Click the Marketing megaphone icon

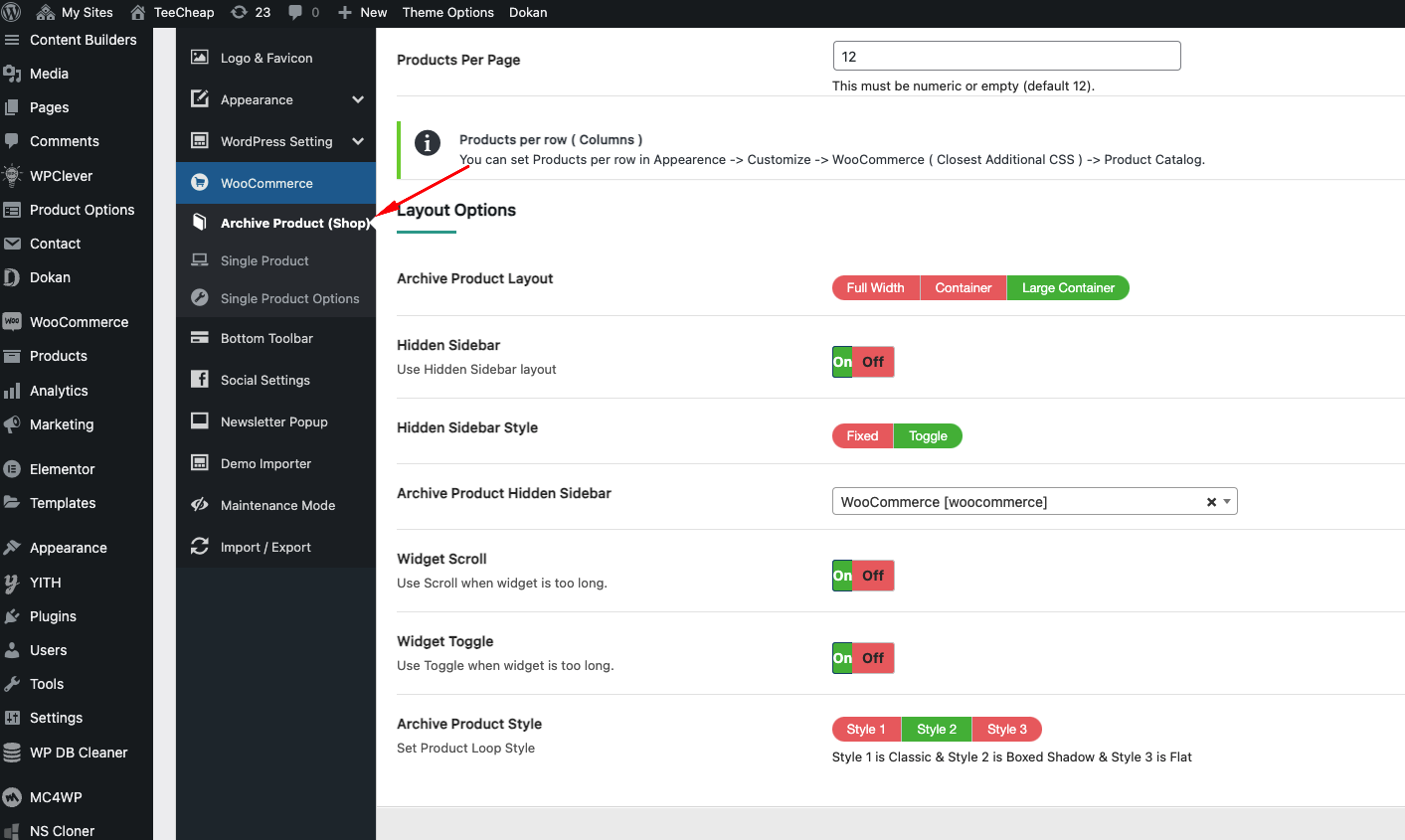pos(12,424)
